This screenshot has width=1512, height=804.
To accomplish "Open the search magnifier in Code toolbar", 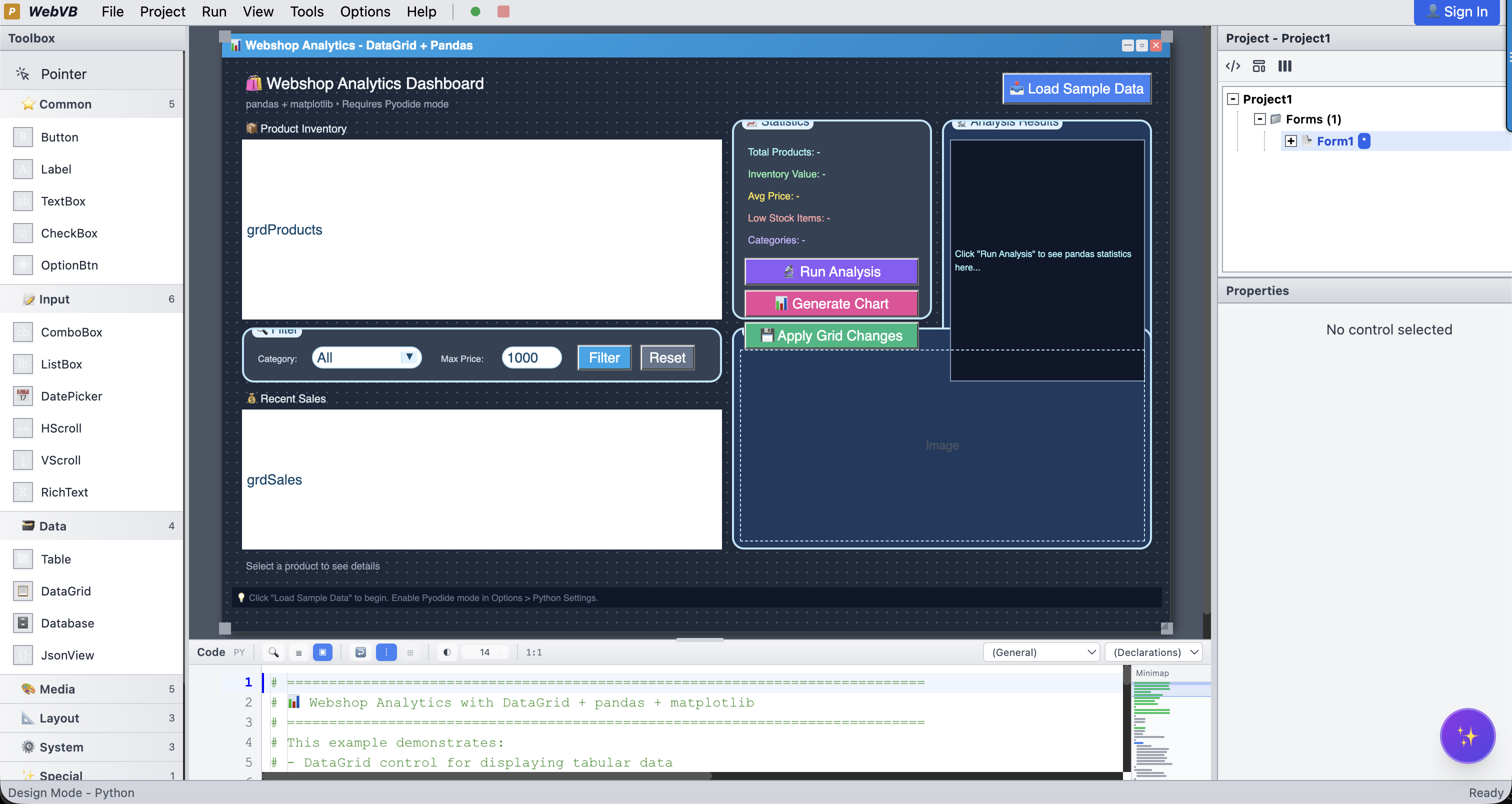I will coord(273,652).
